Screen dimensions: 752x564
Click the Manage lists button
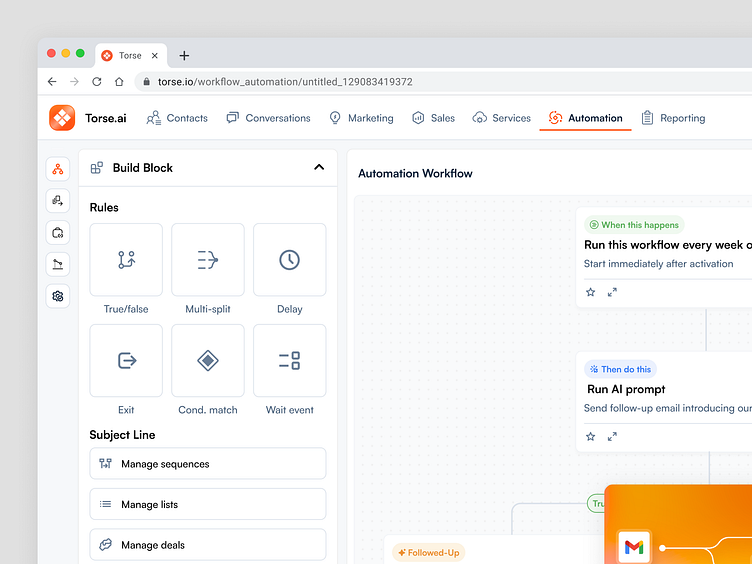[208, 504]
